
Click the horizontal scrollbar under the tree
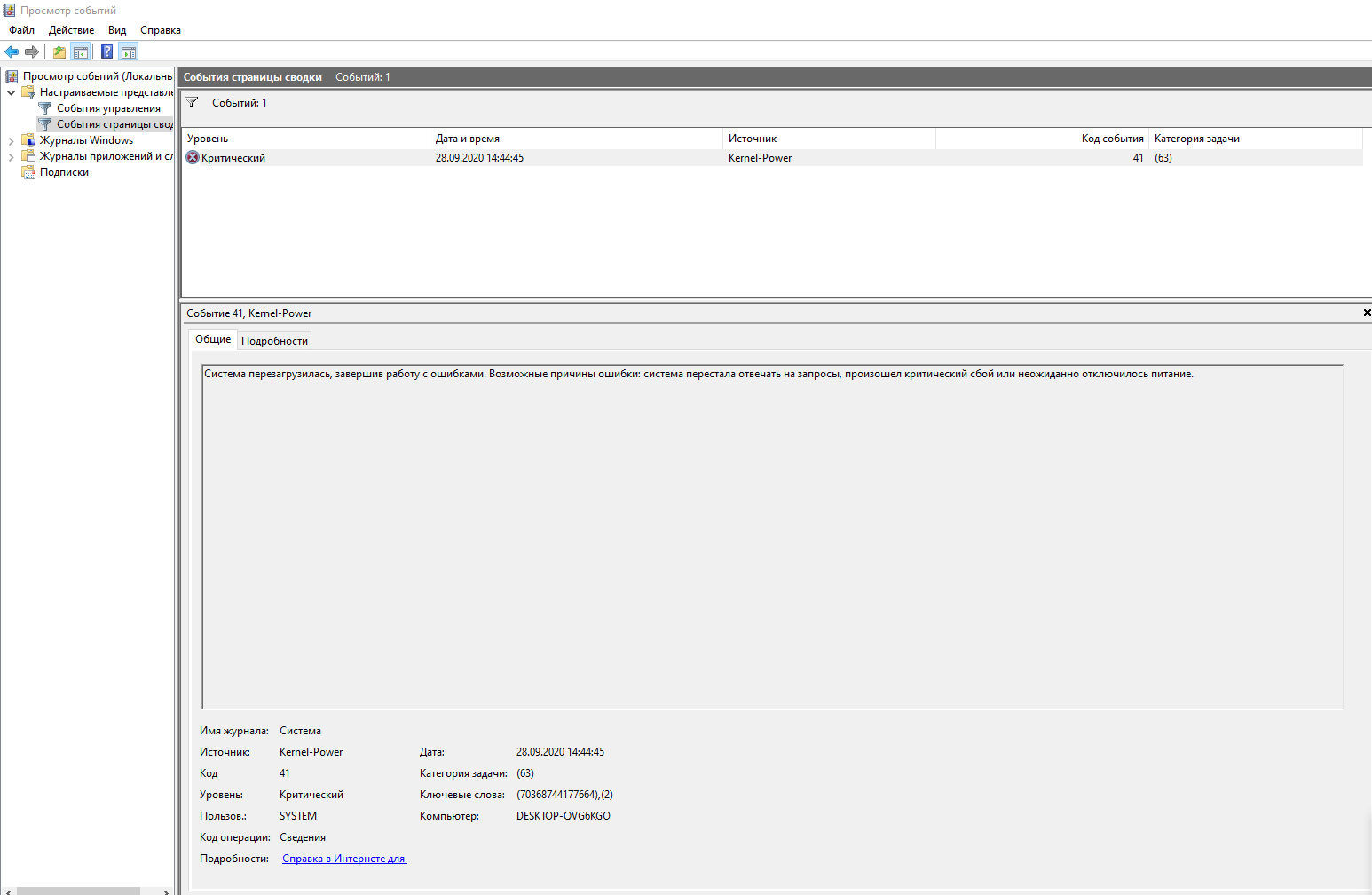click(x=78, y=891)
